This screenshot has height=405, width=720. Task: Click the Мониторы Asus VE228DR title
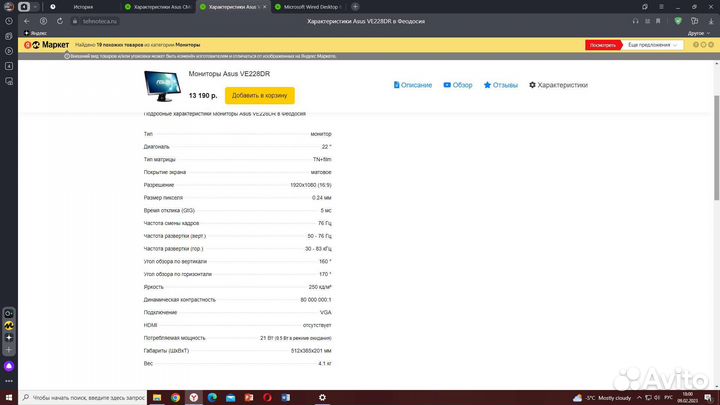[x=229, y=73]
